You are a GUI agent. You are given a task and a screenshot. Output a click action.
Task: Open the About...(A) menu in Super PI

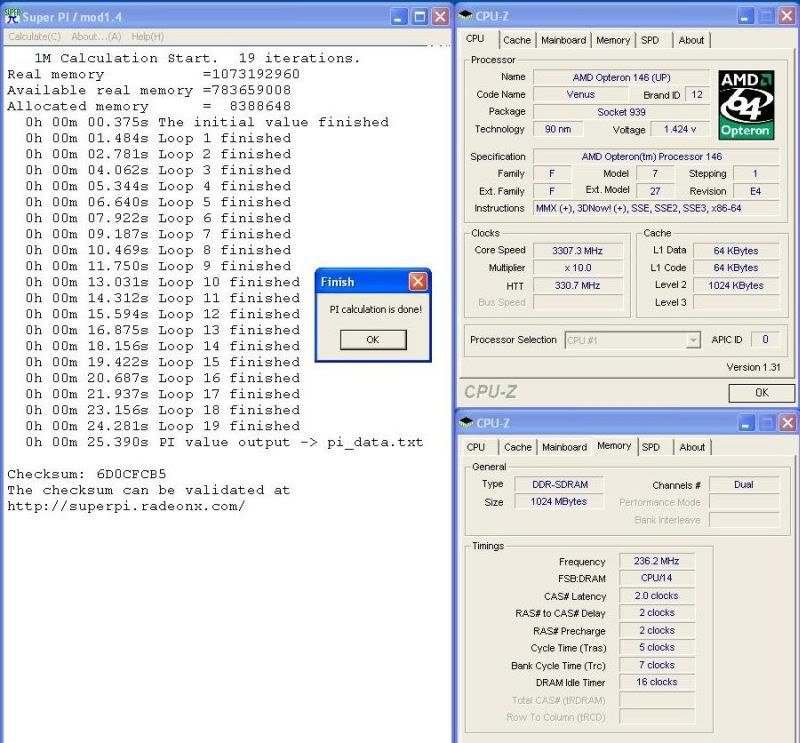(96, 36)
